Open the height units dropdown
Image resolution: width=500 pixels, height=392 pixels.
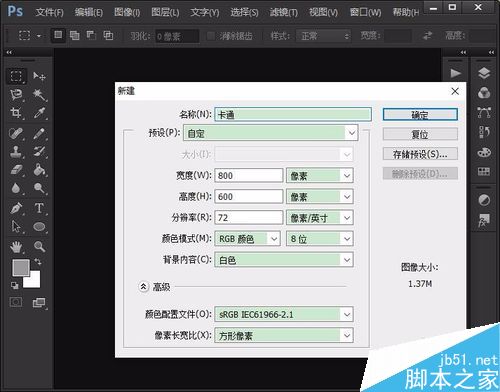(319, 197)
